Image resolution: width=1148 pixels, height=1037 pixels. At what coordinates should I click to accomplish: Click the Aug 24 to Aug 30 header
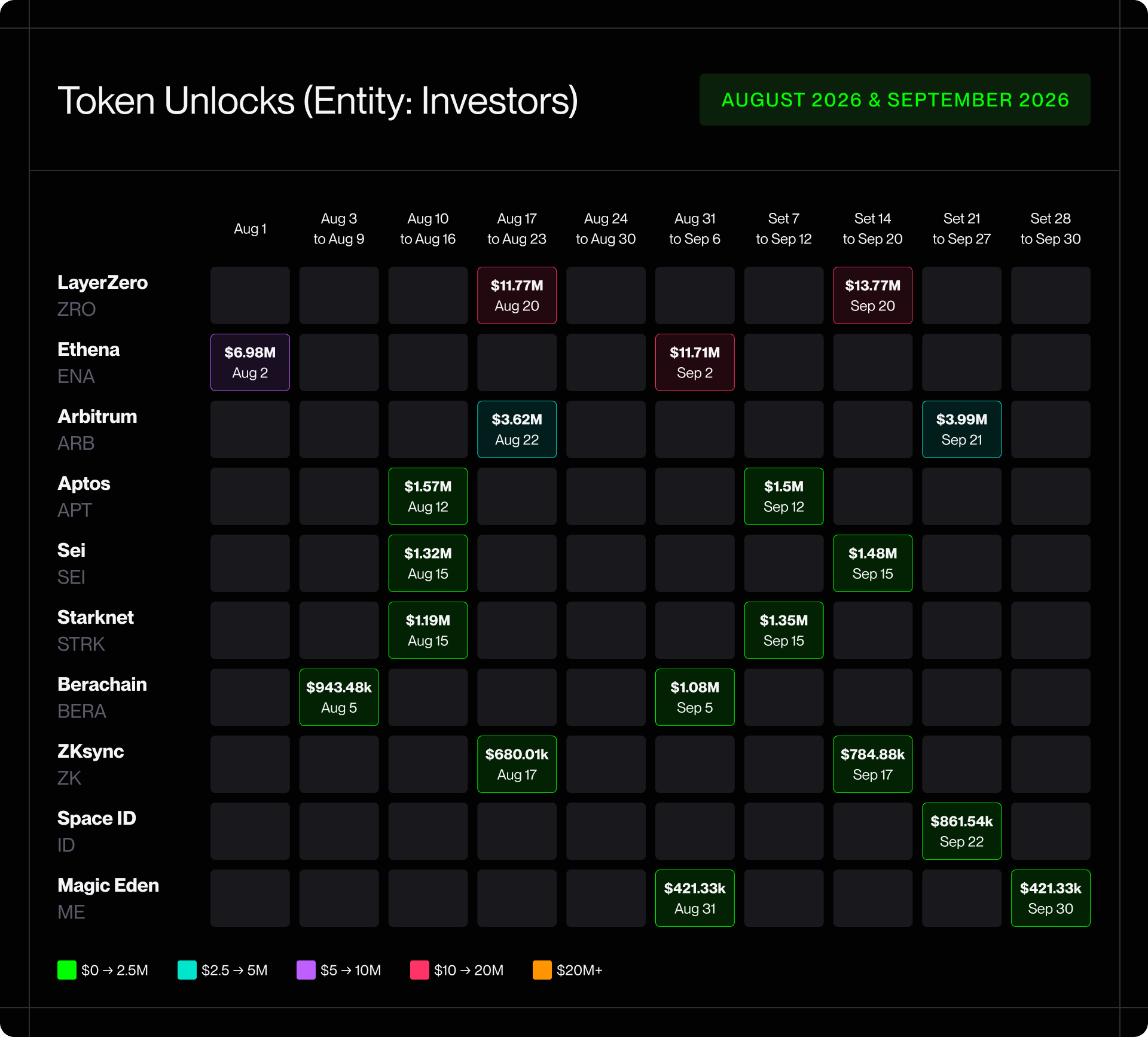[606, 229]
